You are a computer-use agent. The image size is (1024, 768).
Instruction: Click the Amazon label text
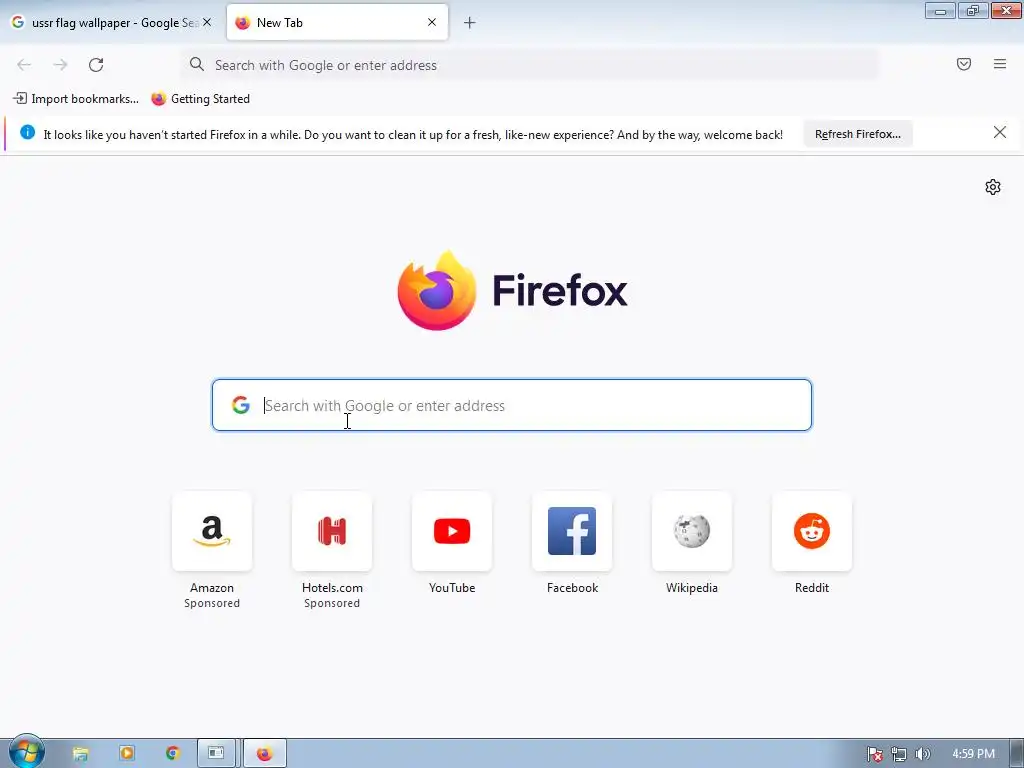(212, 588)
